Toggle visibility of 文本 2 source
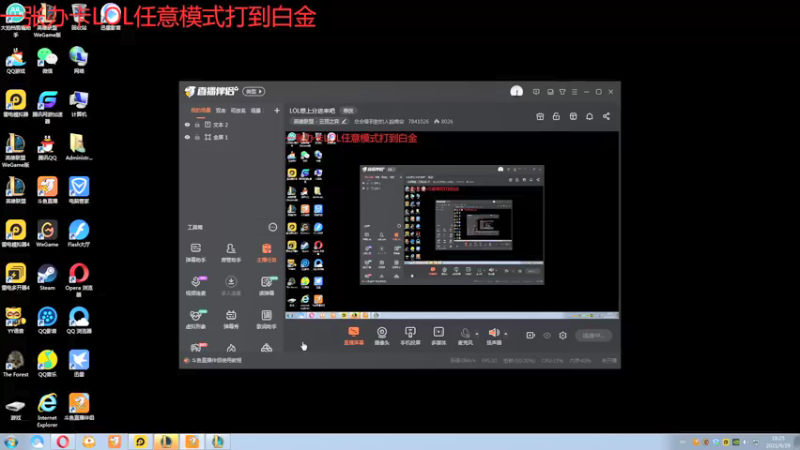 coord(187,124)
